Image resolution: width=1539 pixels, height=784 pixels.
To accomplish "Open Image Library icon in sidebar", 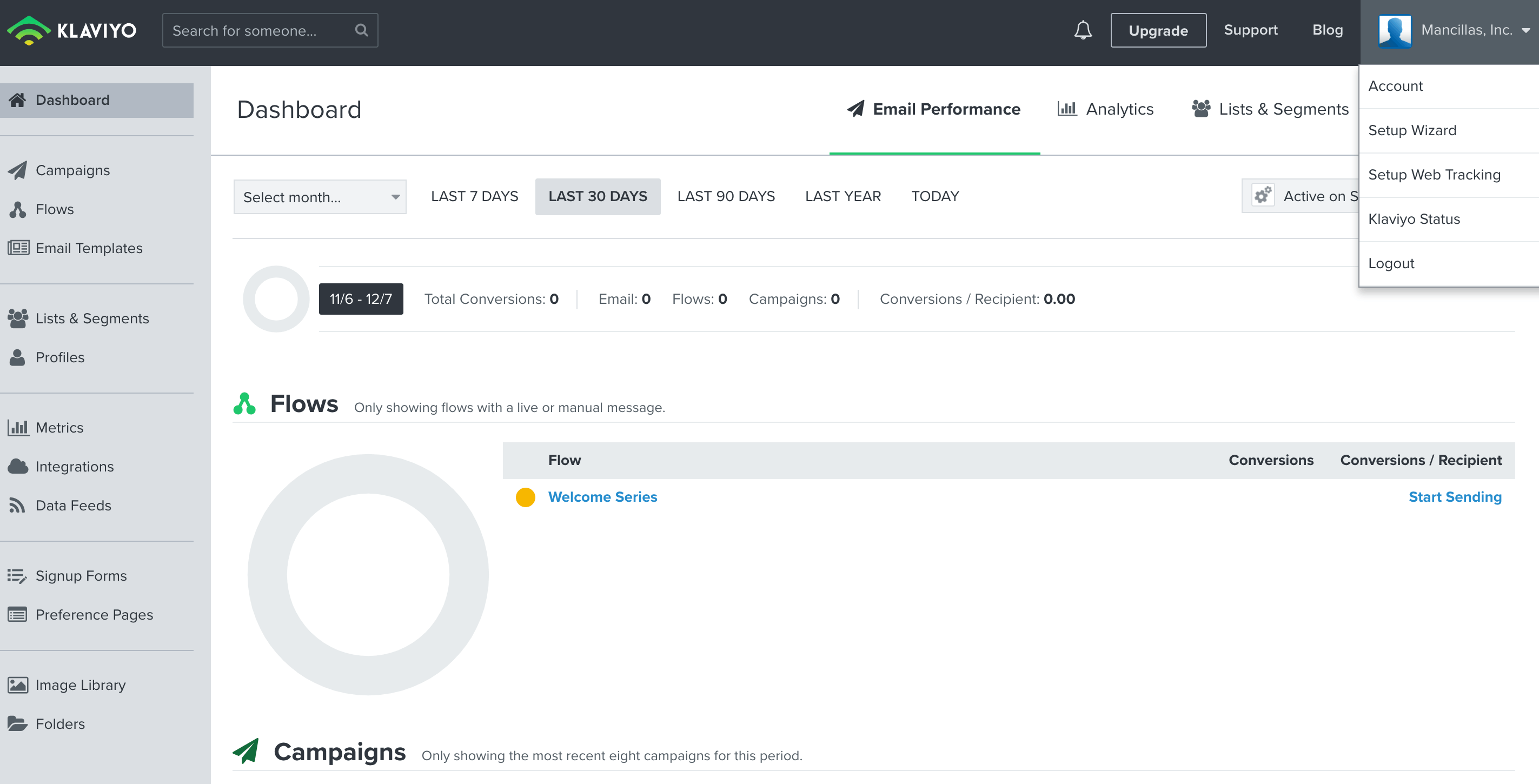I will pyautogui.click(x=18, y=685).
